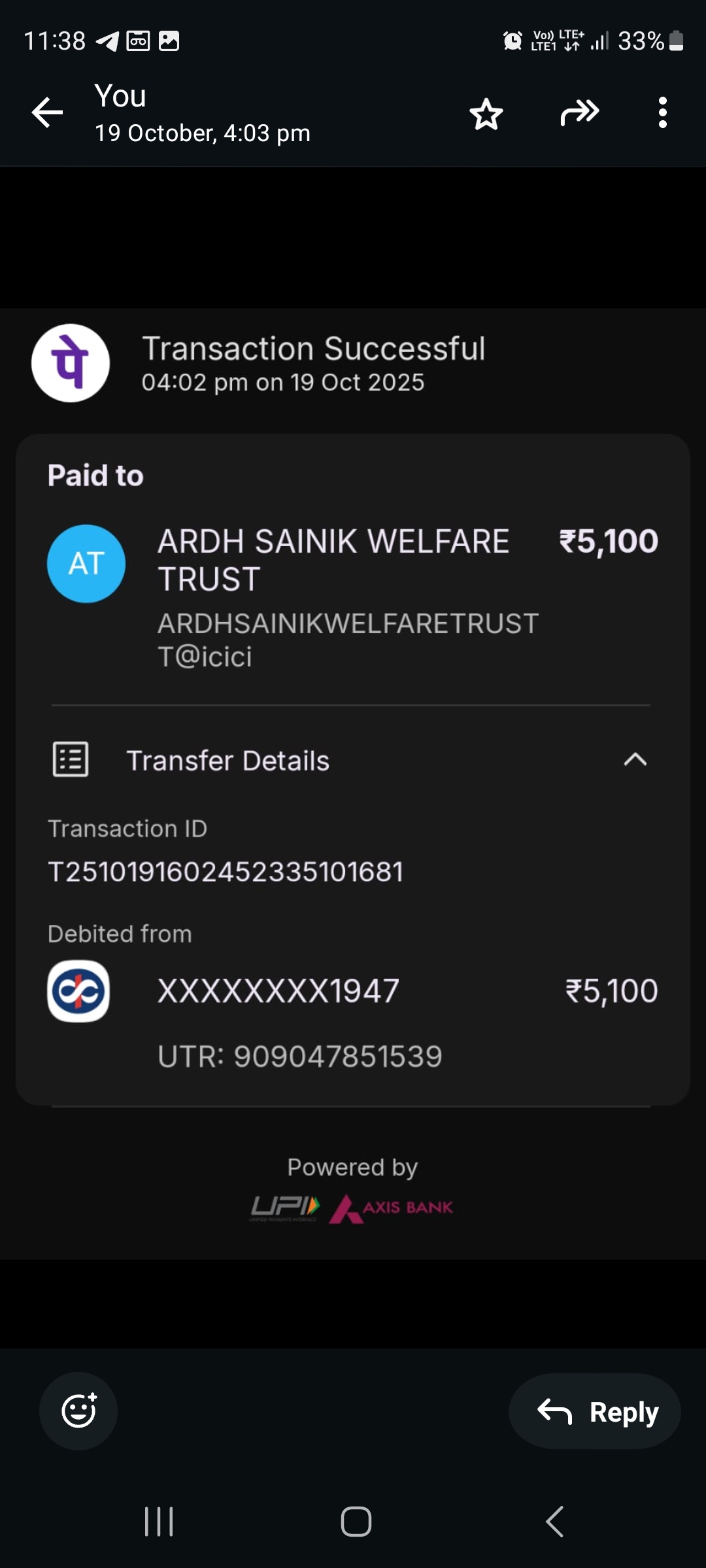Image resolution: width=706 pixels, height=1568 pixels.
Task: Tap the Transfer Details list icon
Action: [71, 760]
